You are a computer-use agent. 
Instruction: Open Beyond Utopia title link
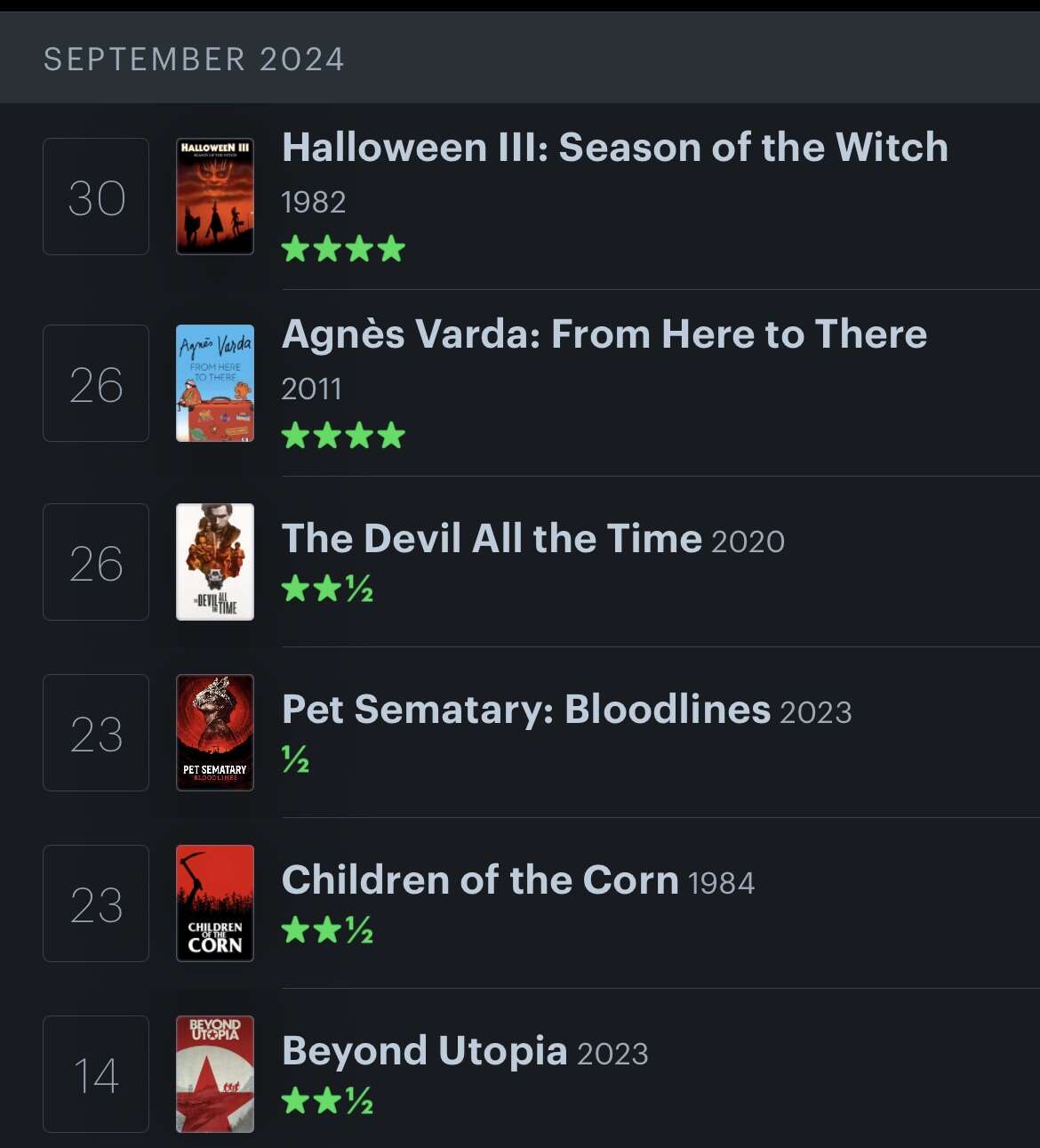coord(425,1051)
